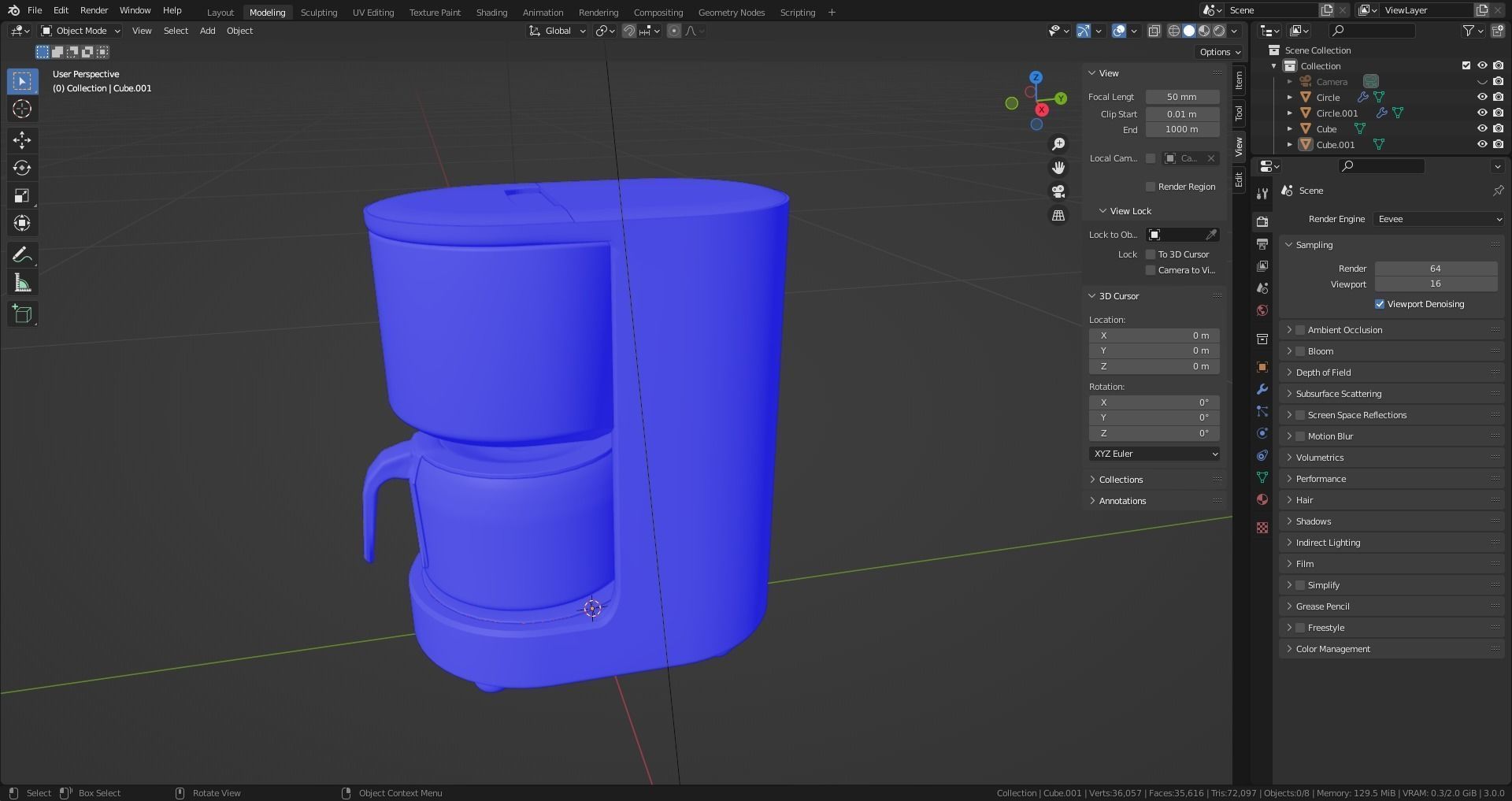Toggle X-ray display

(1154, 31)
